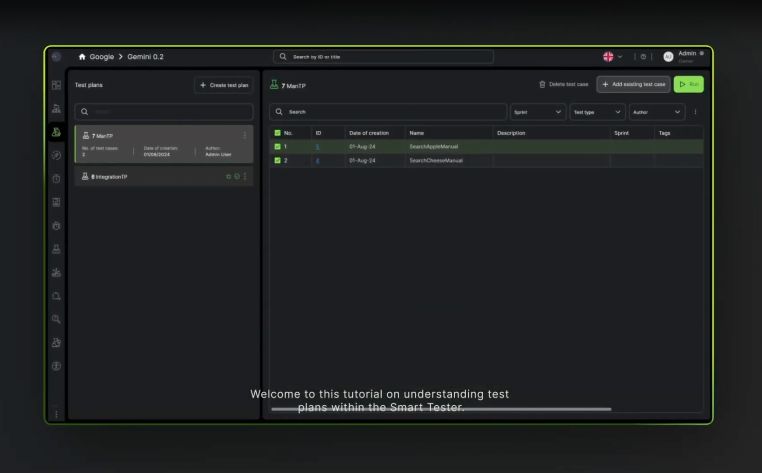Image resolution: width=762 pixels, height=473 pixels.
Task: Open the dashboard grid icon in sidebar
Action: pos(56,86)
